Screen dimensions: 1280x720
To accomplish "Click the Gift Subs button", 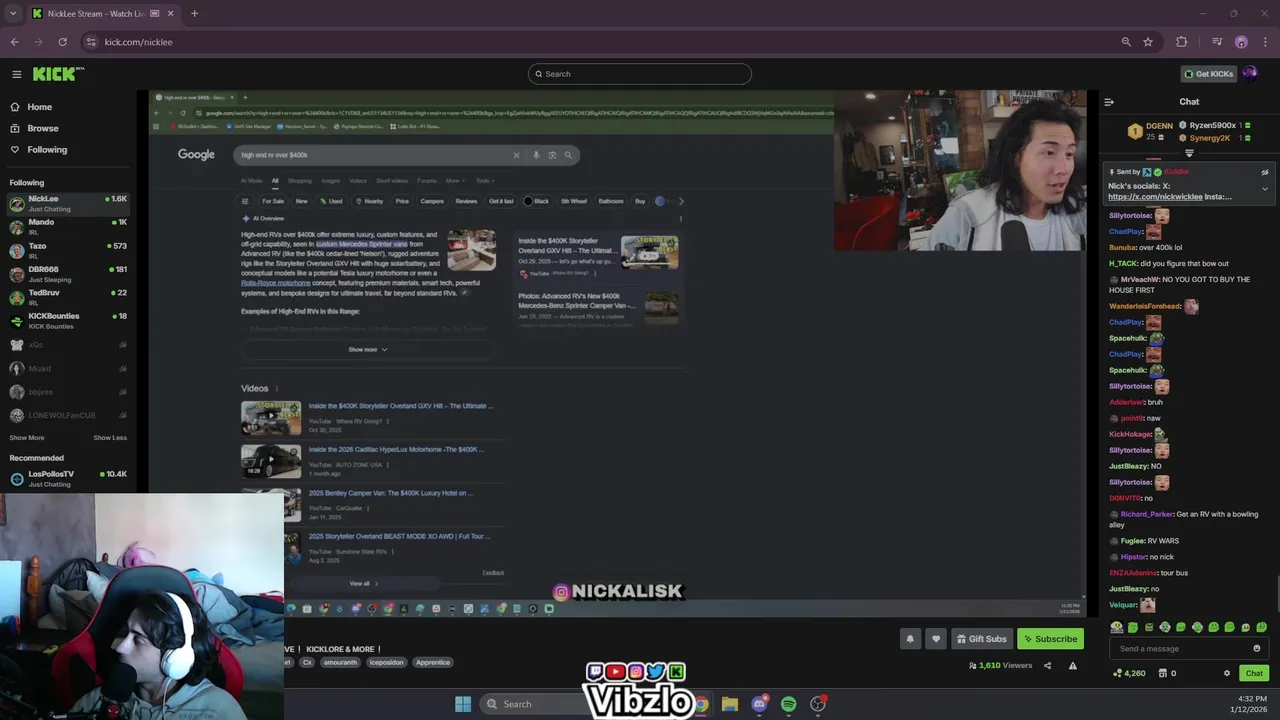I will [x=981, y=639].
